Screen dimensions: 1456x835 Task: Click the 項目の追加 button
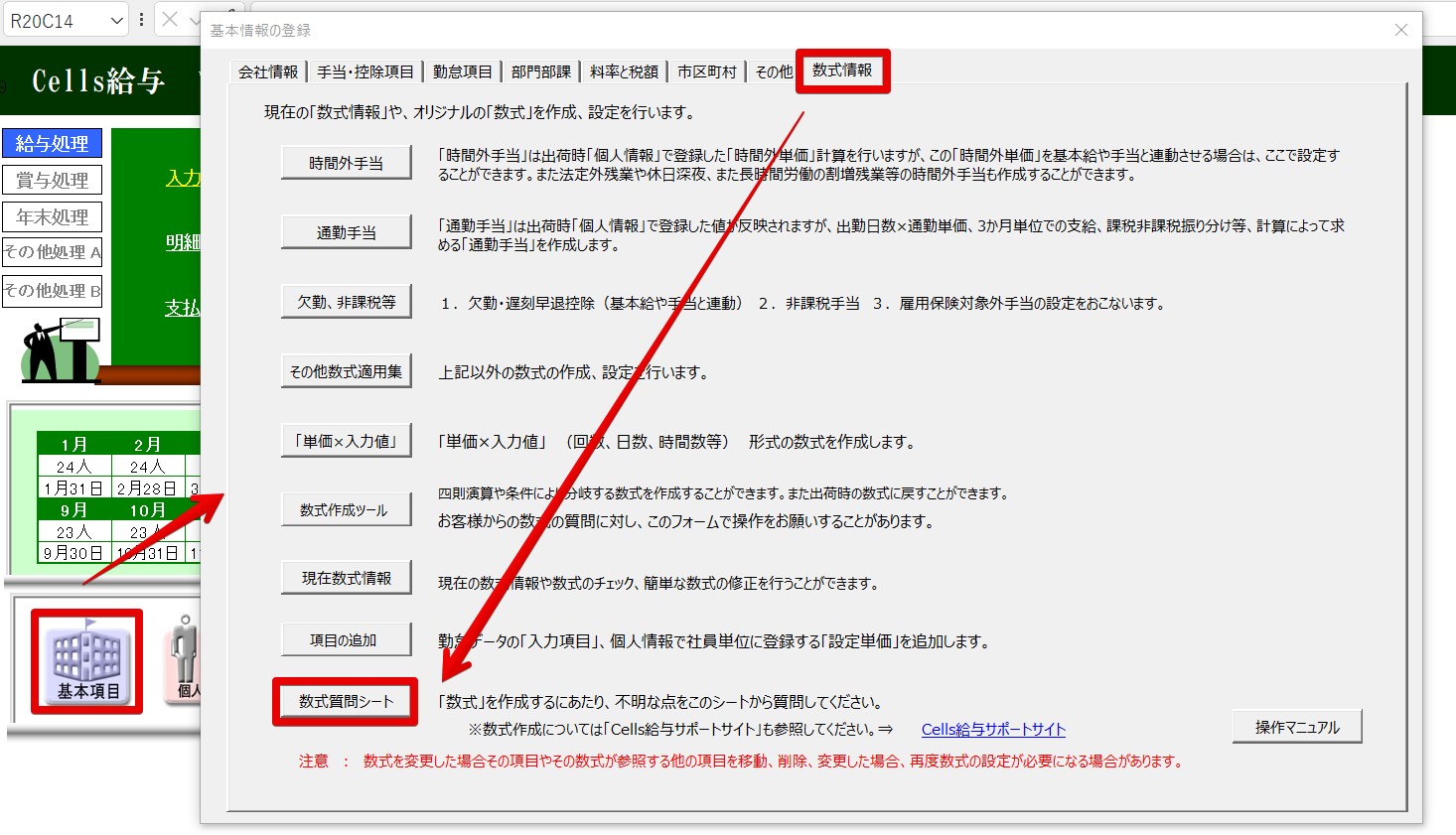coord(344,640)
